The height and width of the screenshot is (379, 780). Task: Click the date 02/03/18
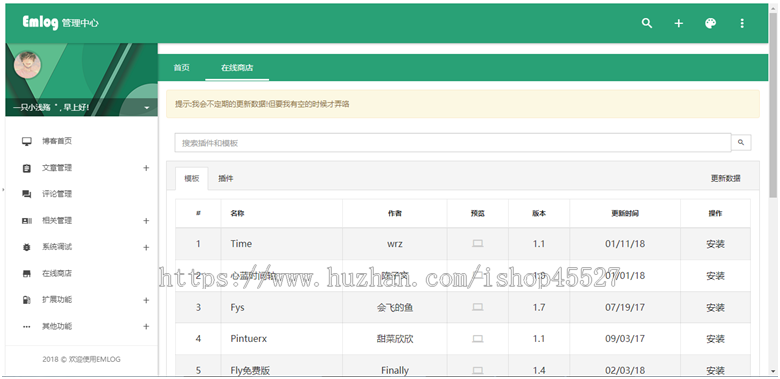point(625,370)
